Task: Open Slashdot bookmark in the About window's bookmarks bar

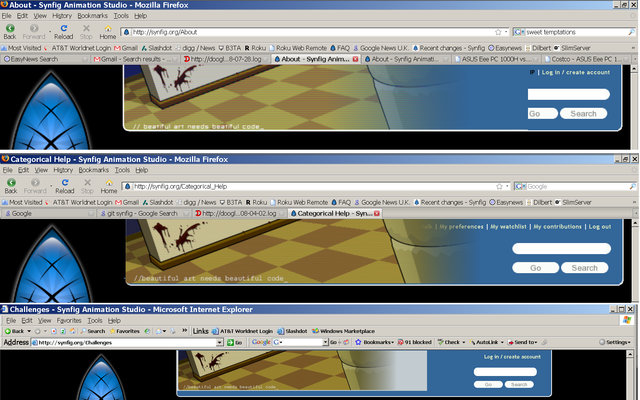Action: pyautogui.click(x=156, y=48)
